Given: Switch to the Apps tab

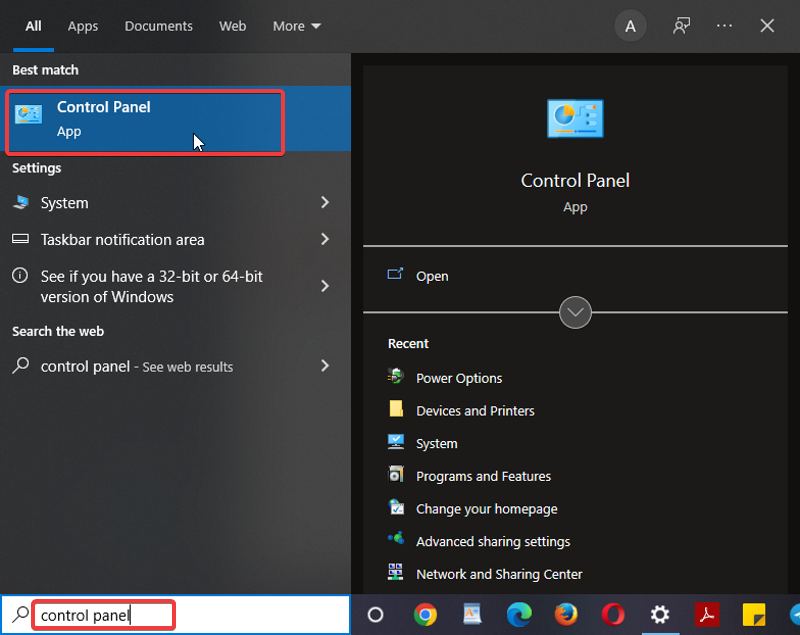Looking at the screenshot, I should (83, 26).
